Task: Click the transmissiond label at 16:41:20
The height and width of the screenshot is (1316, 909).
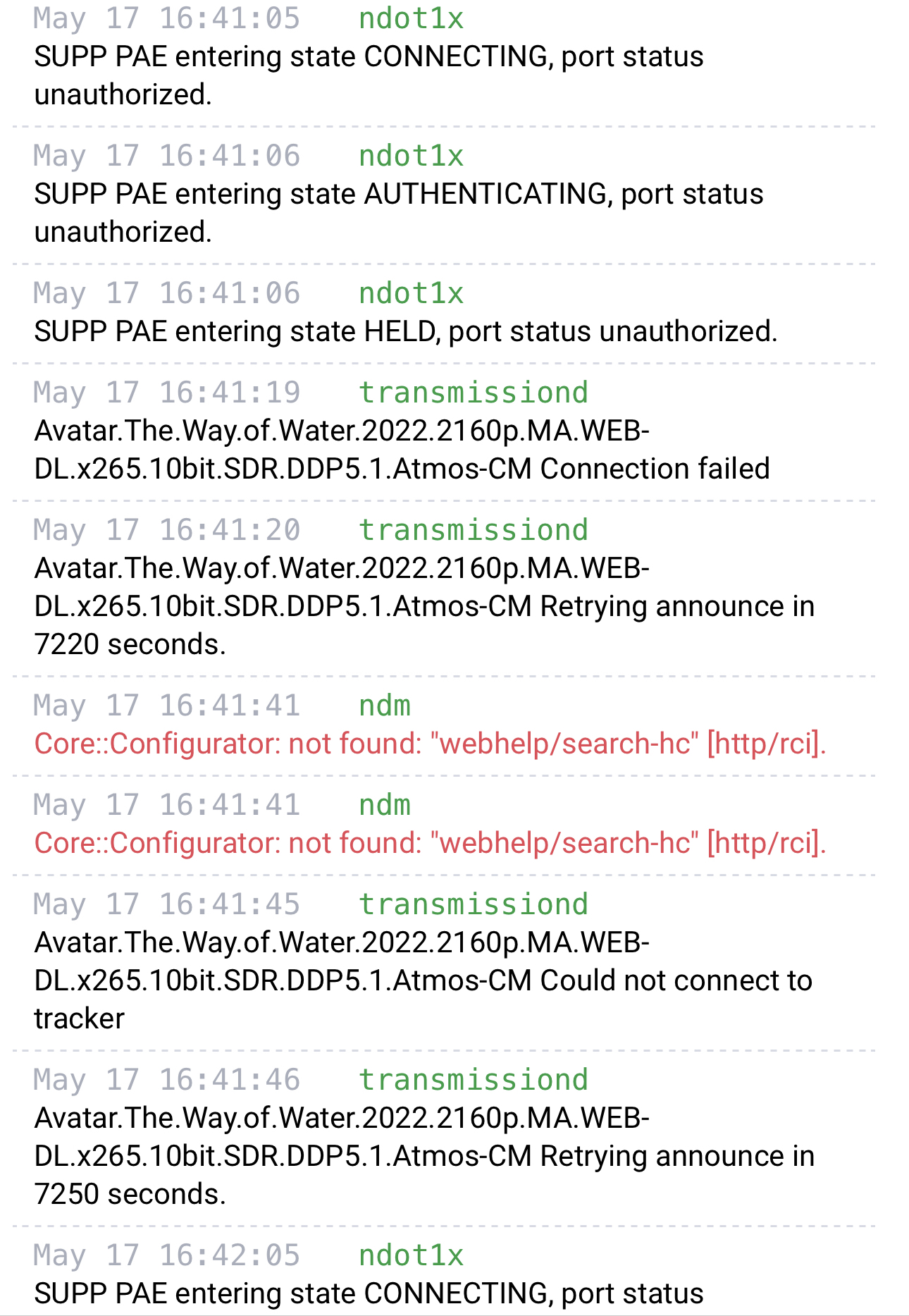Action: click(x=474, y=530)
